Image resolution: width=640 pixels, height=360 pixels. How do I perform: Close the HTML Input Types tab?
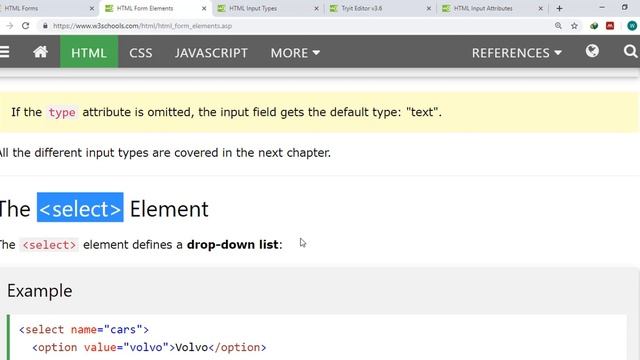click(x=316, y=8)
